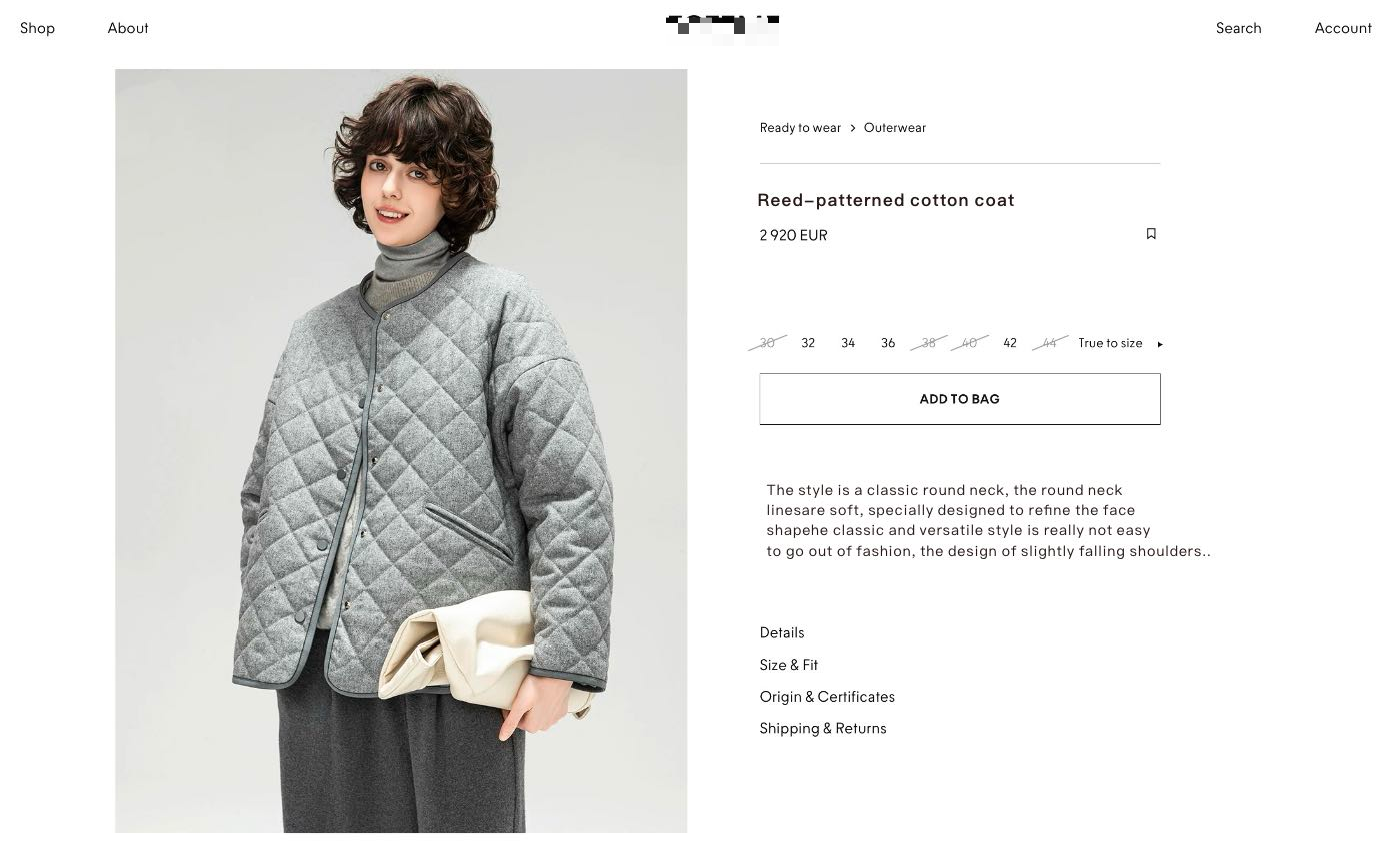Open the coat product photo
The height and width of the screenshot is (854, 1378).
(401, 451)
